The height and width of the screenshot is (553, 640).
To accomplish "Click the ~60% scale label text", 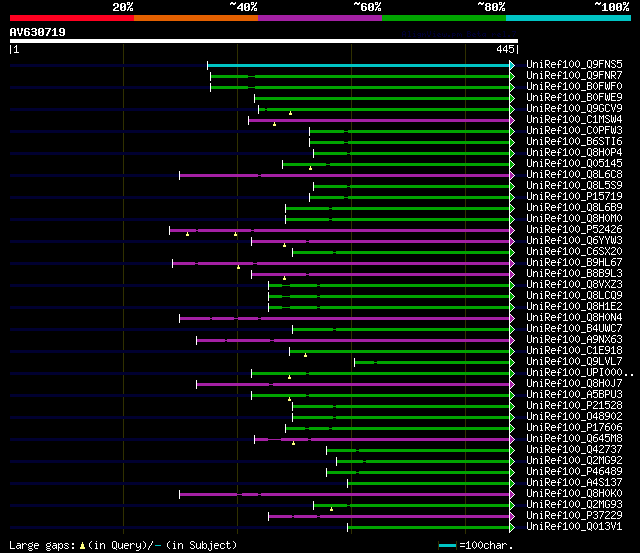I will tap(367, 7).
